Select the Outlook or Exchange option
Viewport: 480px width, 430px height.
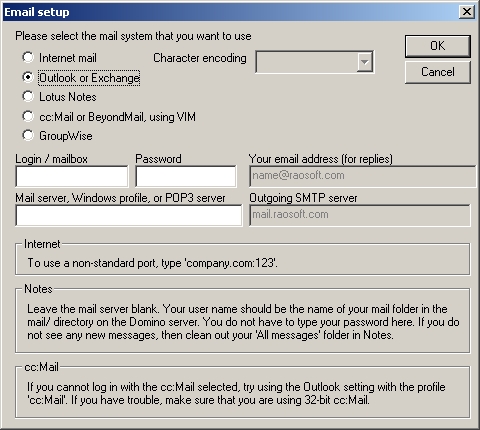coord(28,77)
